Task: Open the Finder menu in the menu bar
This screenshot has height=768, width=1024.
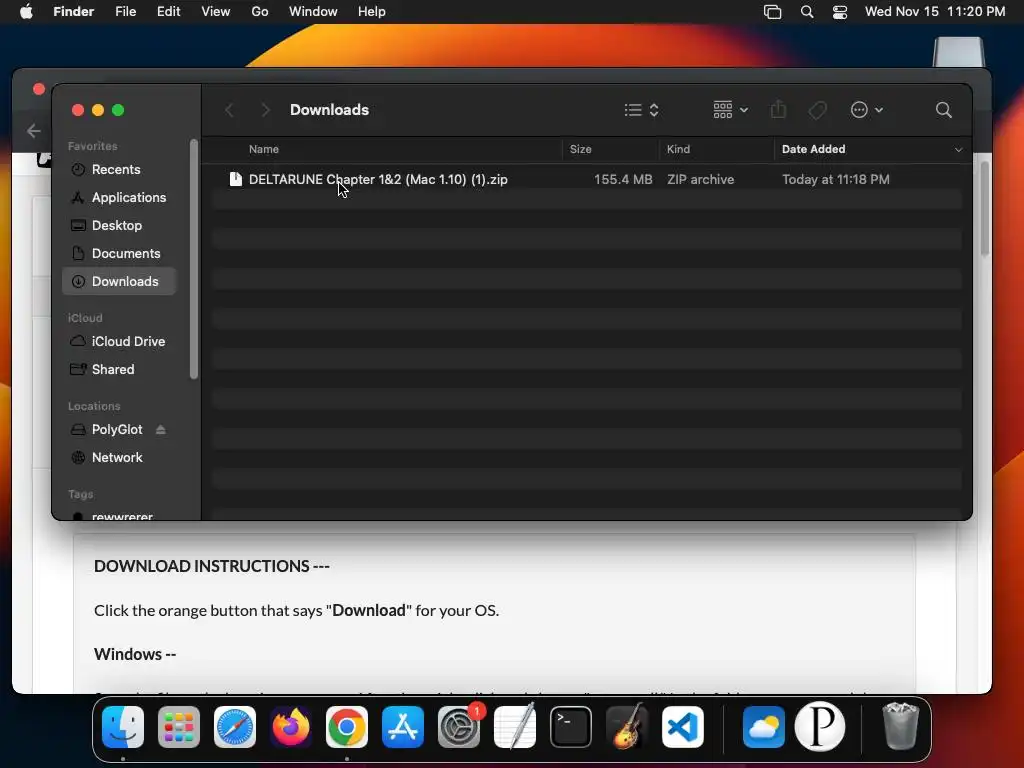Action: (73, 12)
